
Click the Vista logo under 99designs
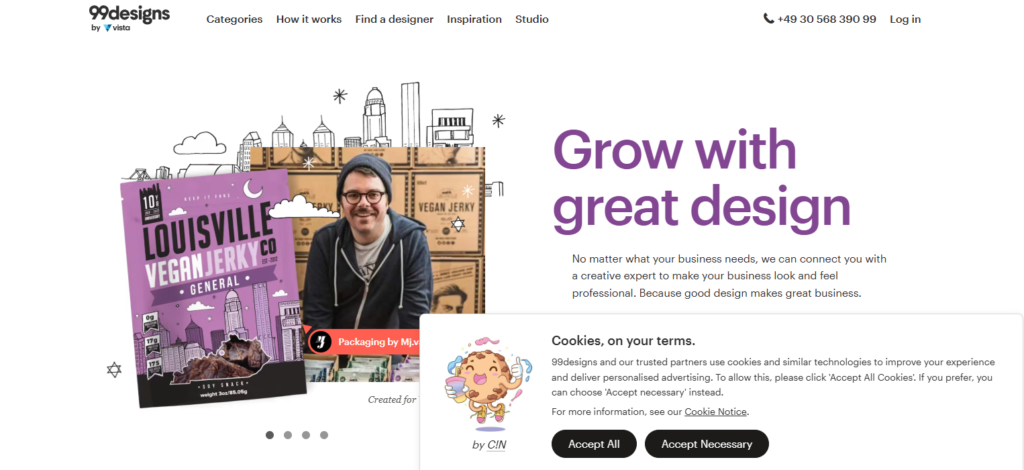(x=117, y=28)
